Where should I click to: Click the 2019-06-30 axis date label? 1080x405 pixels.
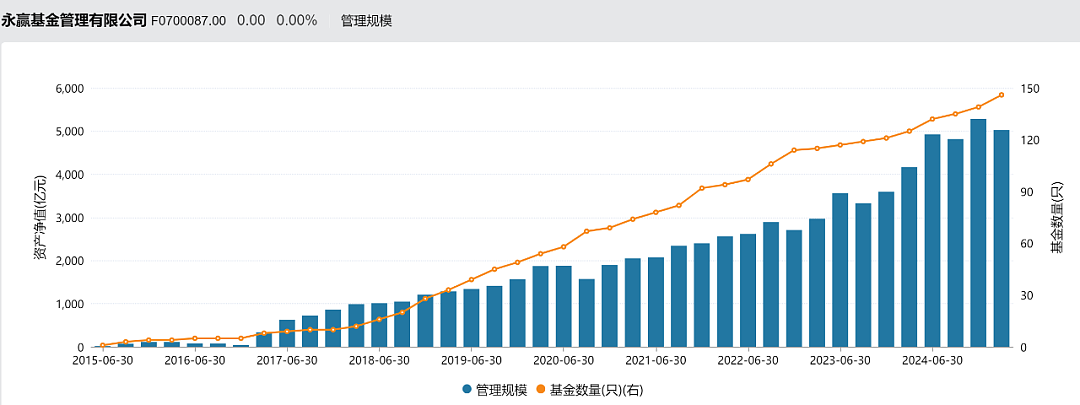[x=471, y=360]
